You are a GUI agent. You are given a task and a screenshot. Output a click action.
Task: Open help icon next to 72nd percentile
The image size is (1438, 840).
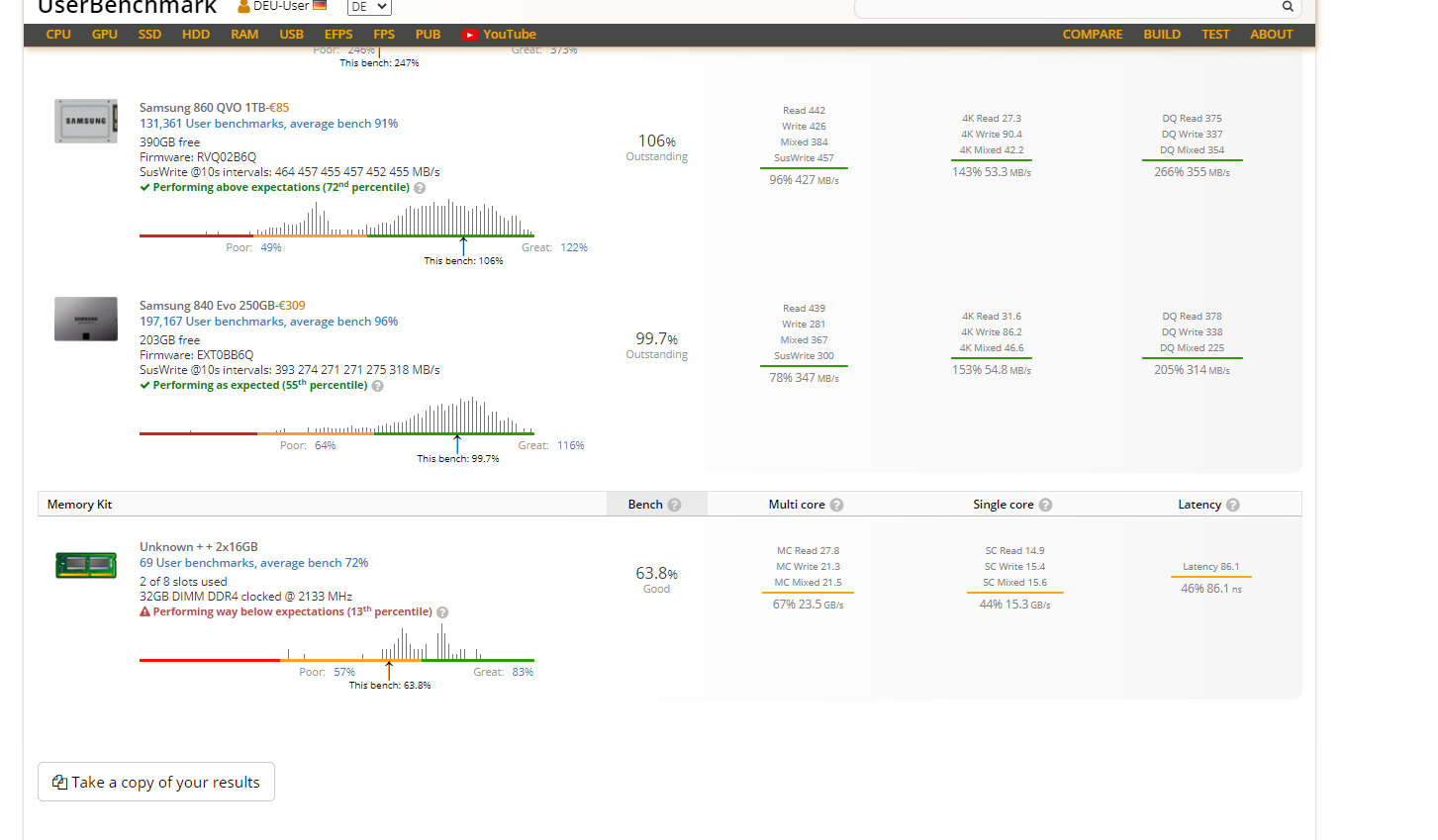(x=420, y=188)
